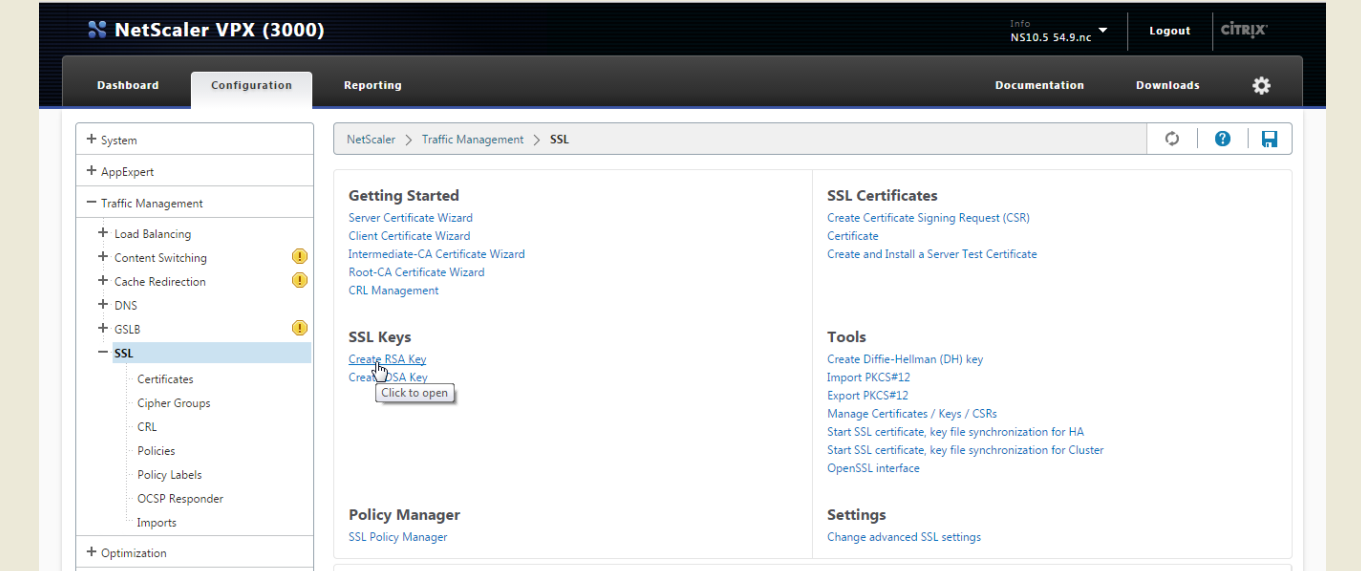Open the Info version dropdown arrow

point(1103,30)
